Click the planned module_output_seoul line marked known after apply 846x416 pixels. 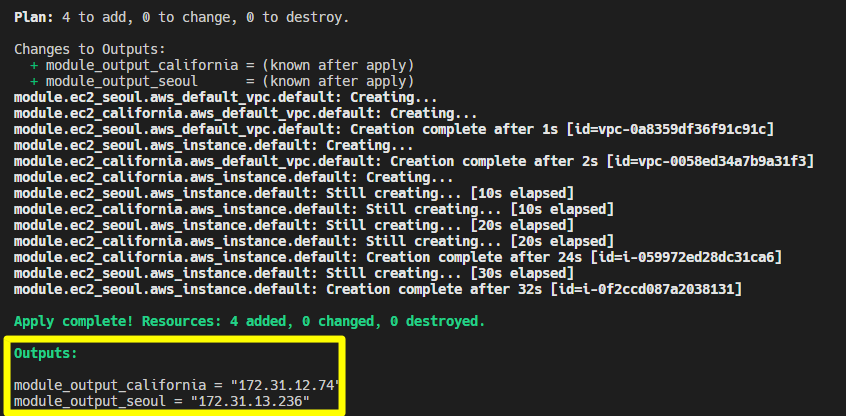(x=222, y=81)
